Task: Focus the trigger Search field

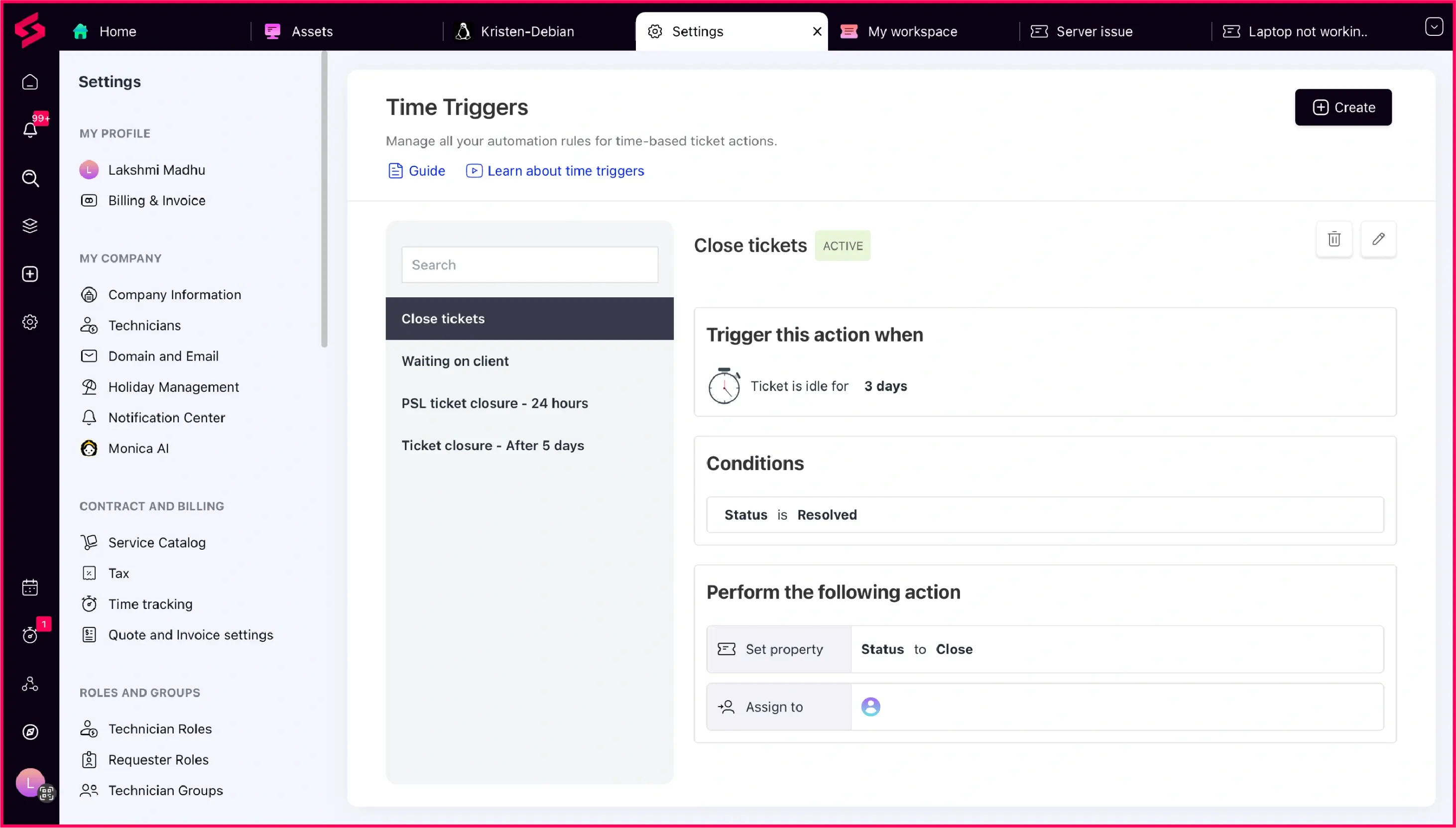Action: pyautogui.click(x=529, y=265)
